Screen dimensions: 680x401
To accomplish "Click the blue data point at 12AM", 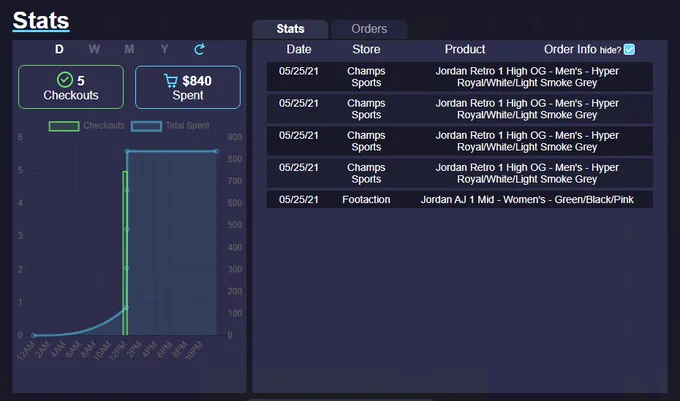I will (x=33, y=335).
